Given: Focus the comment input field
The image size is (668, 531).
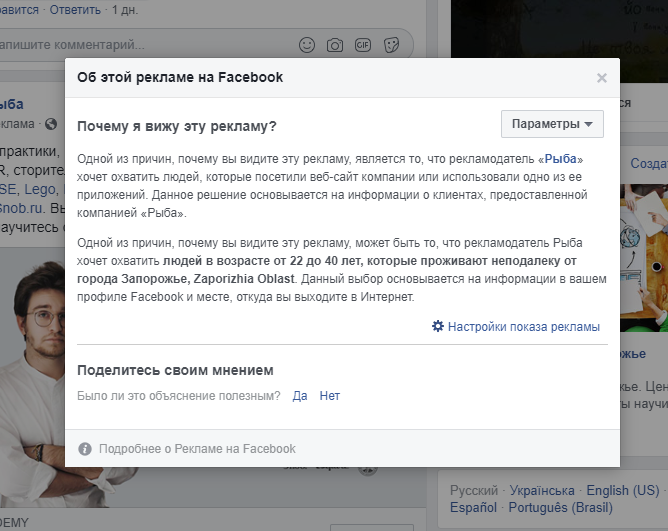Looking at the screenshot, I should (x=145, y=45).
